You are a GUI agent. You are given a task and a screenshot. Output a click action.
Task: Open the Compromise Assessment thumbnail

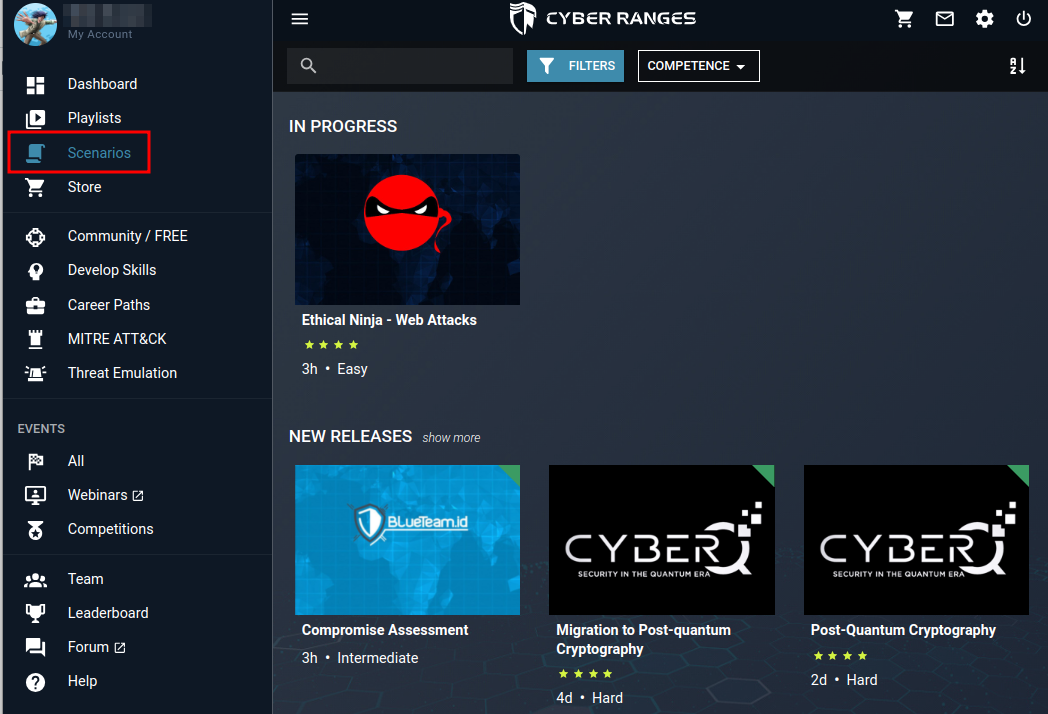click(x=407, y=539)
